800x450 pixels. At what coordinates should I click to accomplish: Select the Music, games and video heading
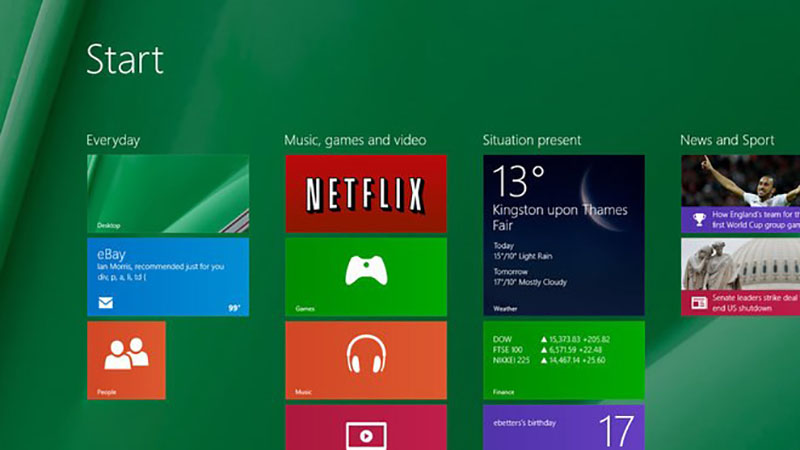point(355,140)
